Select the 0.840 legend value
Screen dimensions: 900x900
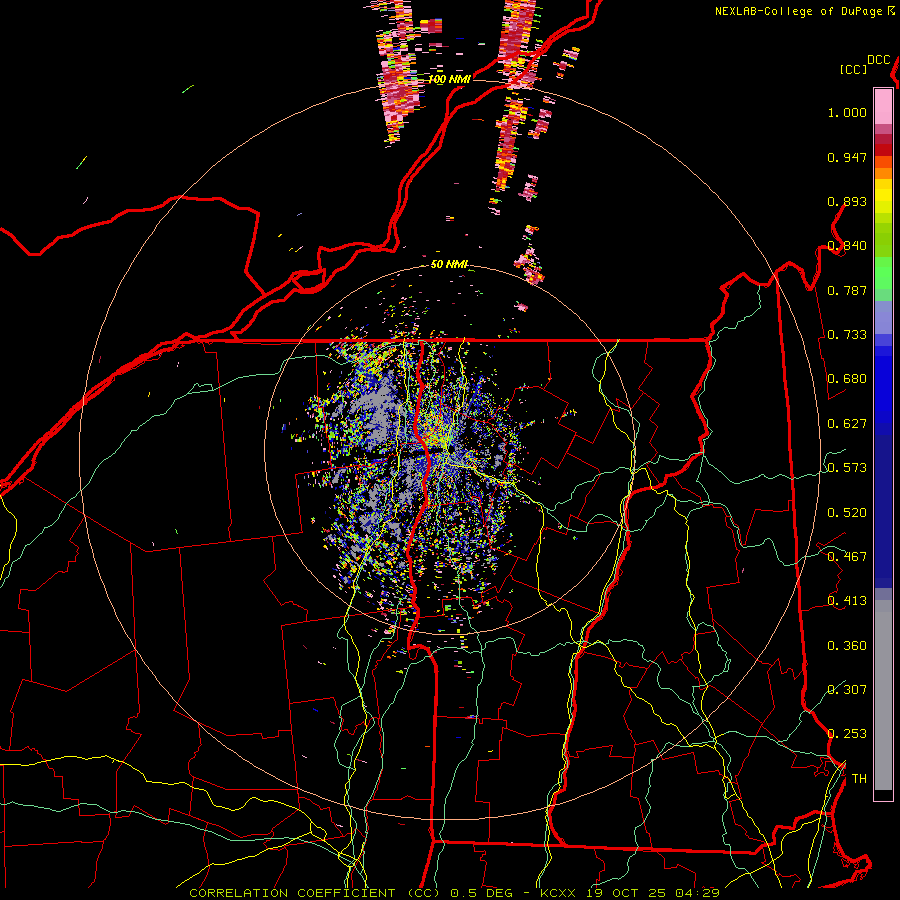[847, 246]
